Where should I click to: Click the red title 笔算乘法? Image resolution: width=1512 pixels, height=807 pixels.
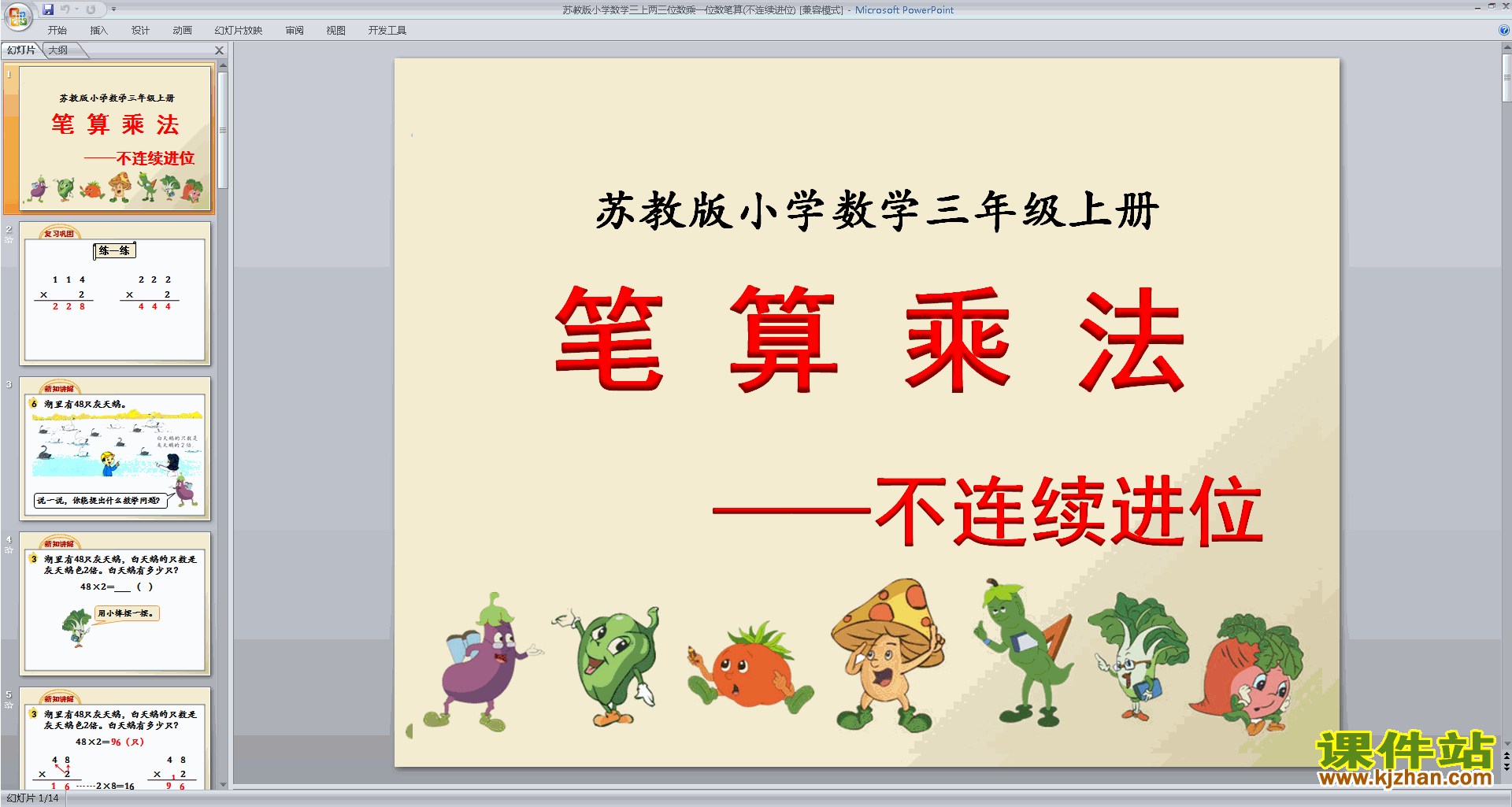click(x=869, y=339)
